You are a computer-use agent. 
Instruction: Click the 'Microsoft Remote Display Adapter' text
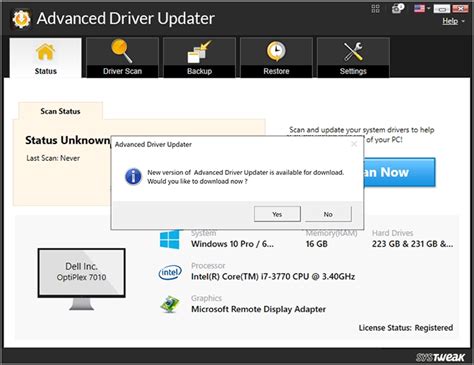(258, 309)
